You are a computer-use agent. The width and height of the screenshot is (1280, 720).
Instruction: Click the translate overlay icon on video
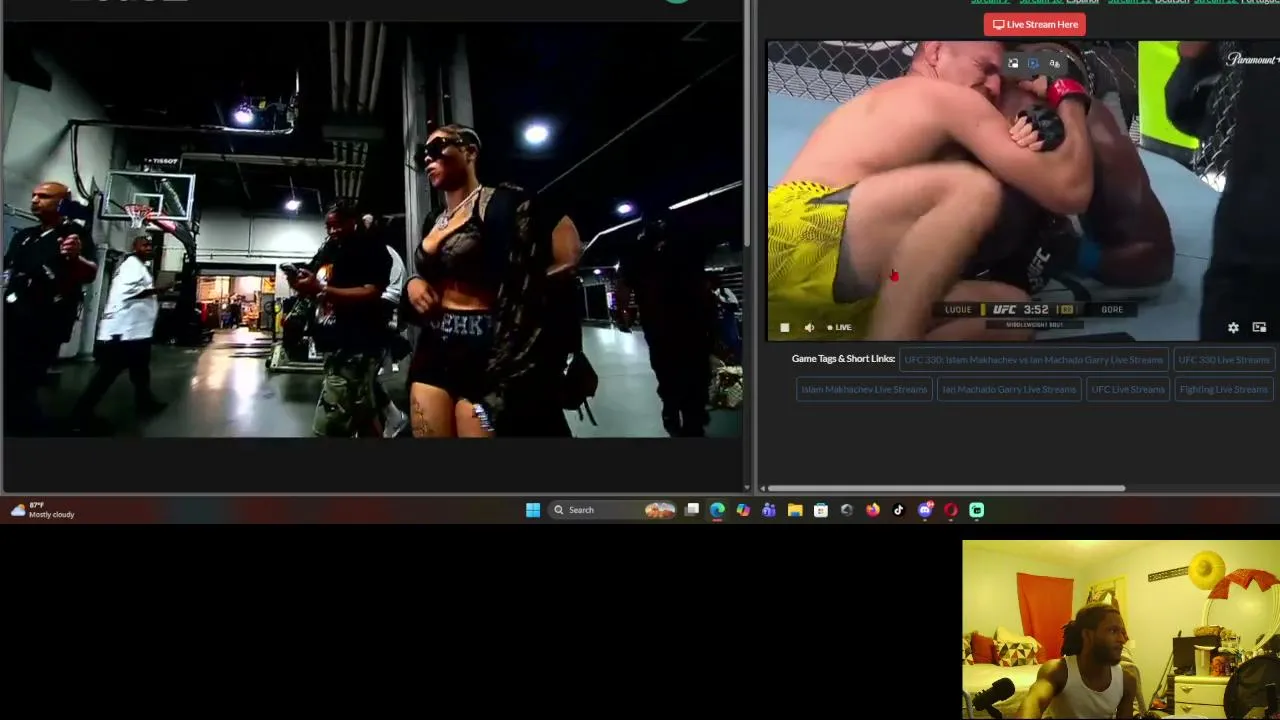(x=1055, y=63)
